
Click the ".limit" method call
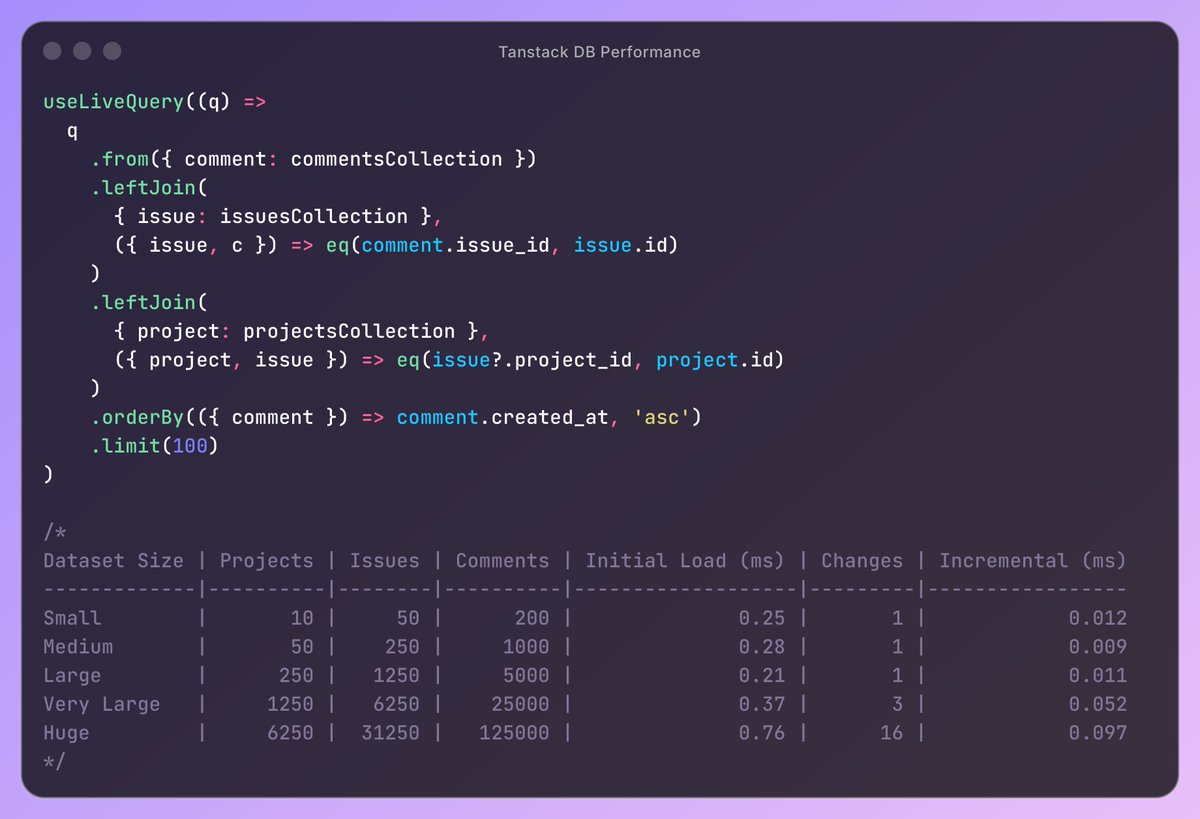click(126, 446)
